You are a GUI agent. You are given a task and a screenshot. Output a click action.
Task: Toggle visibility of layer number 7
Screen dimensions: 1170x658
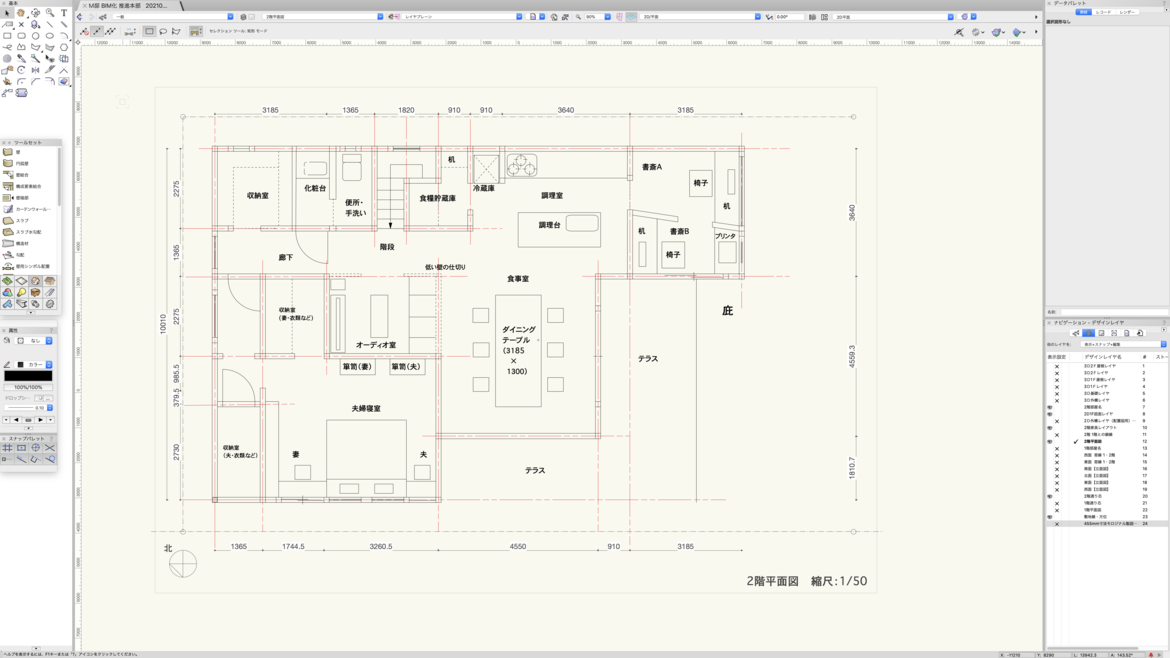(x=1050, y=407)
